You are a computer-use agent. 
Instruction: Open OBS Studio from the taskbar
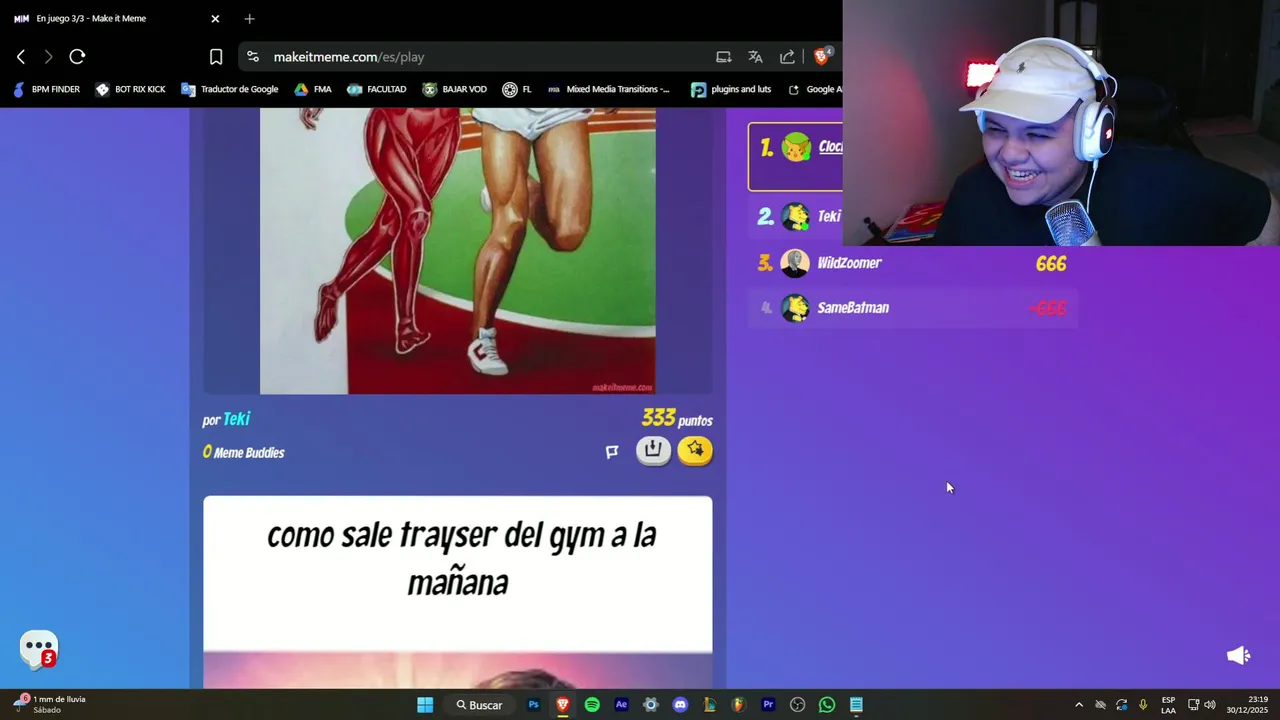point(797,705)
